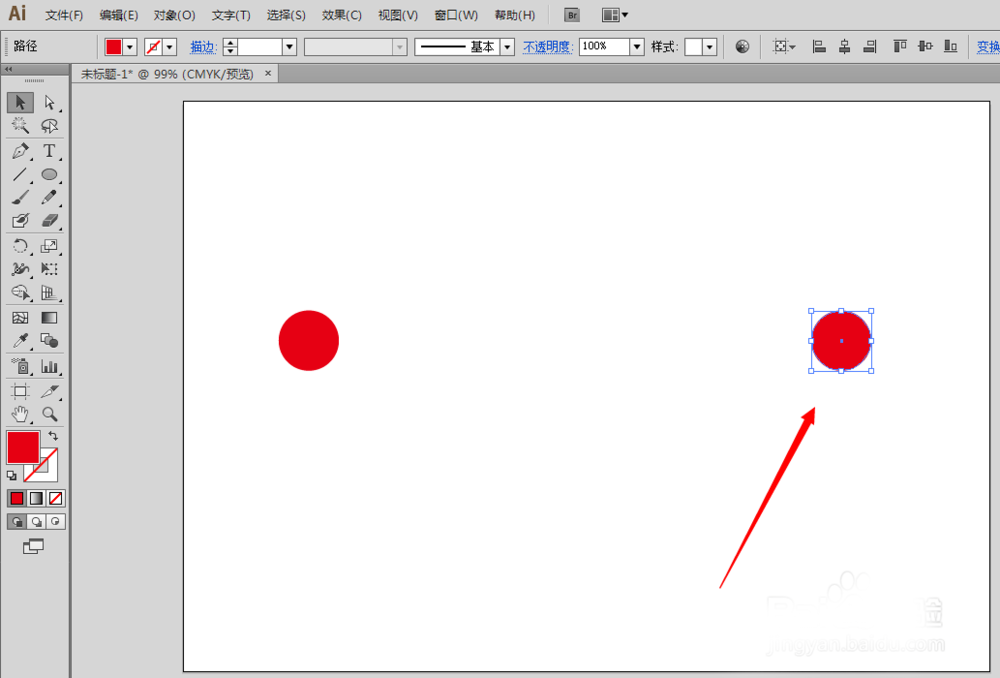The image size is (1000, 678).
Task: Select the Perspective Grid tool
Action: coord(49,293)
